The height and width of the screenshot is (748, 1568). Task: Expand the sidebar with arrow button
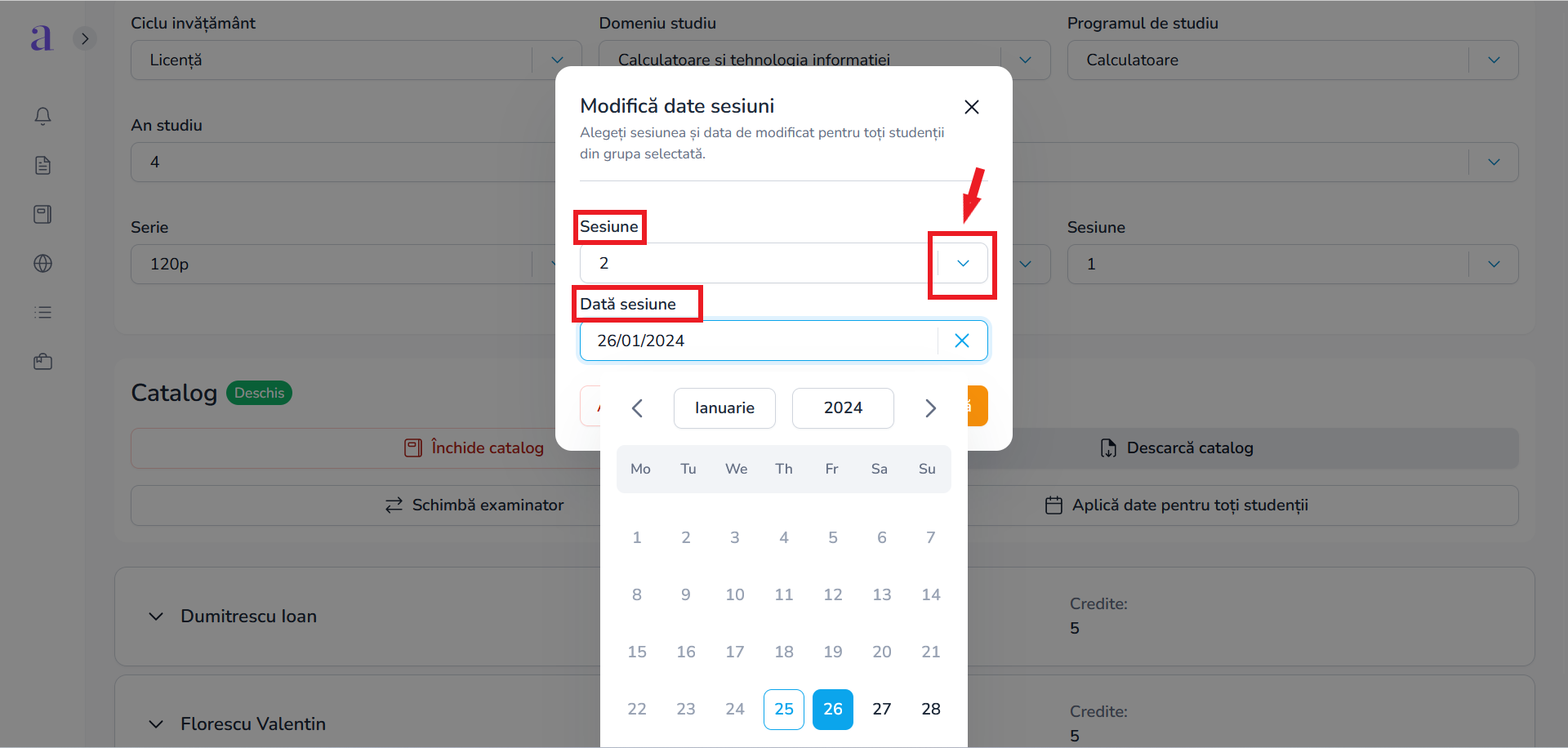pos(85,38)
